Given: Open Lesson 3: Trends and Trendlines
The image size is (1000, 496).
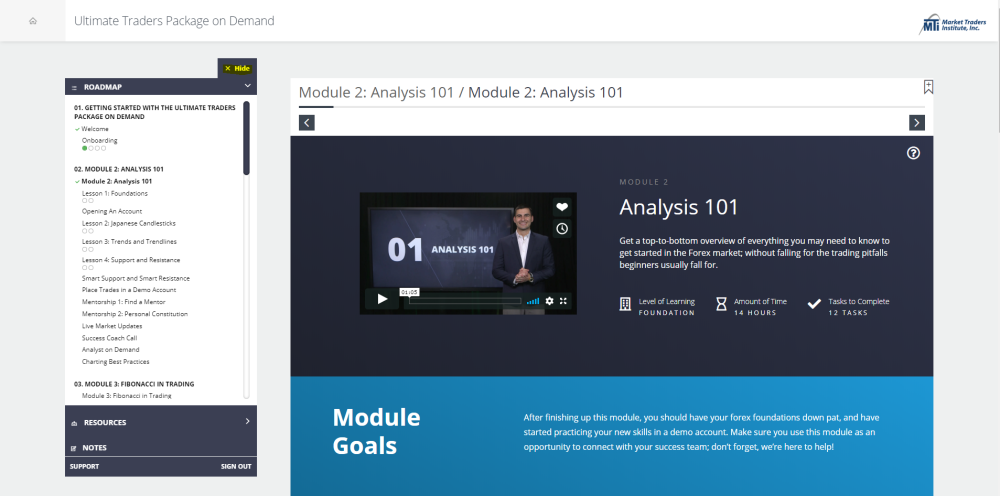Looking at the screenshot, I should click(129, 242).
